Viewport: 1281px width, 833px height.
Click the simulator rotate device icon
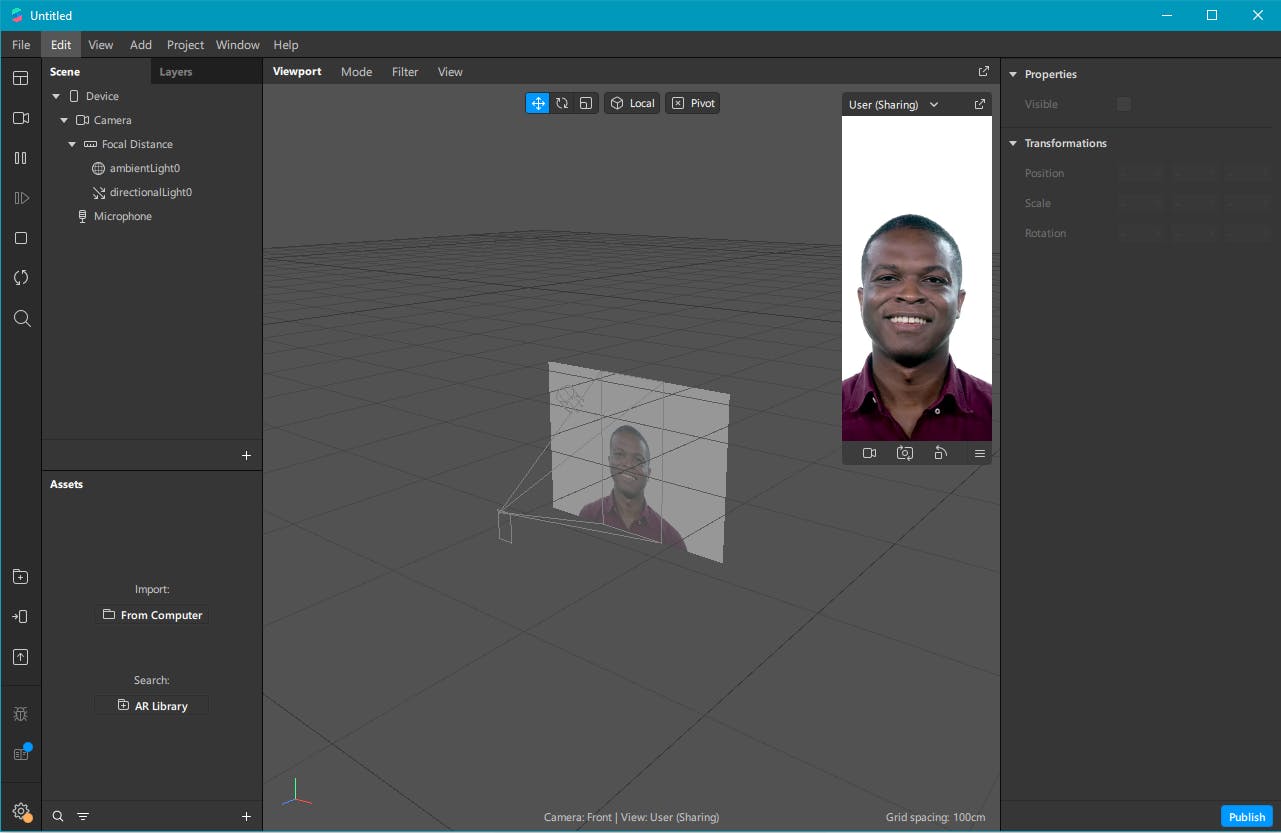pos(940,453)
